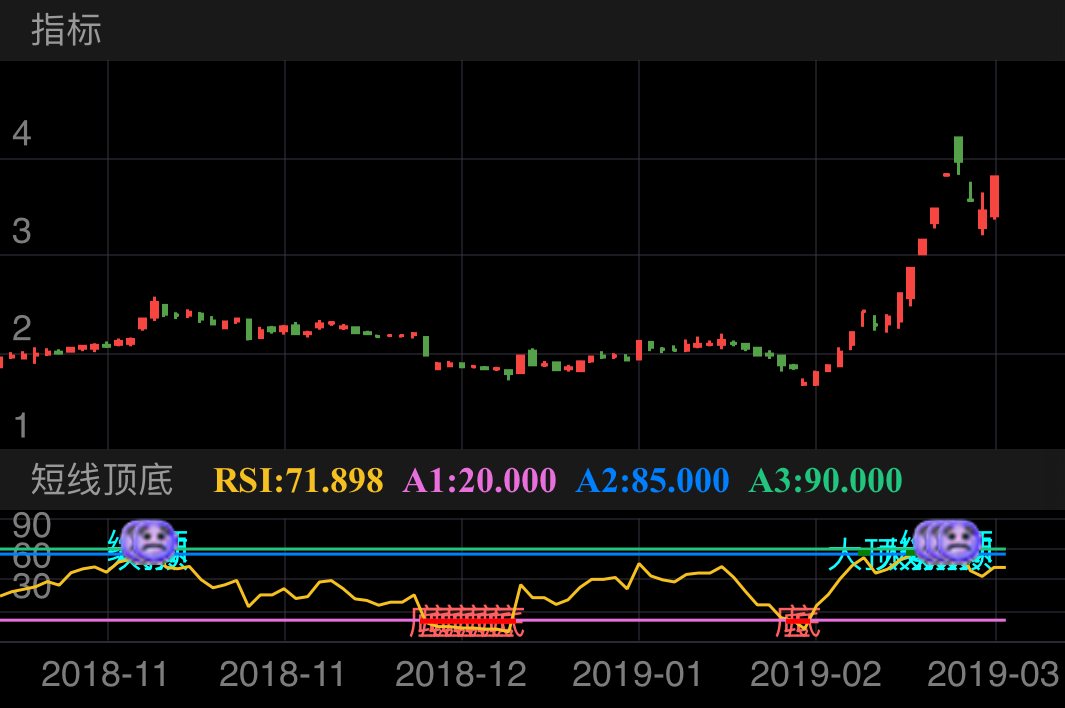Image resolution: width=1065 pixels, height=708 pixels.
Task: Tap the rightmost sad face top-signal icon
Action: pos(958,540)
